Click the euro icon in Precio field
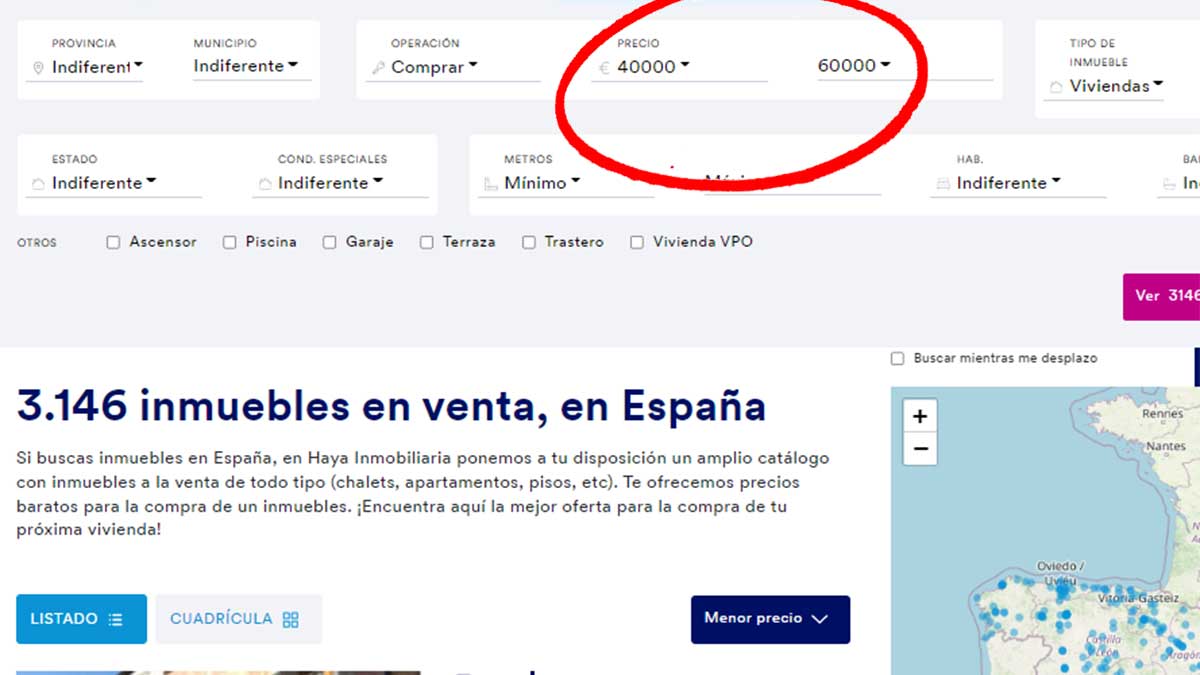The width and height of the screenshot is (1200, 675). 604,69
